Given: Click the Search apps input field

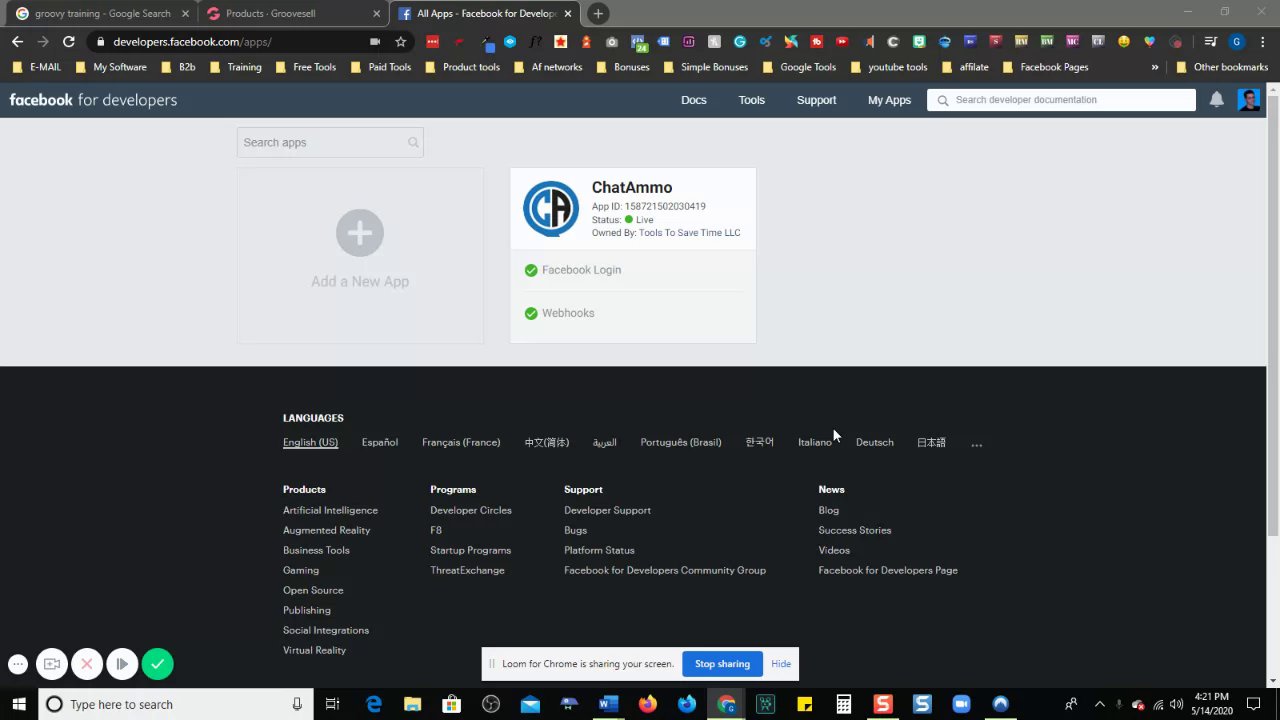Looking at the screenshot, I should 330,143.
